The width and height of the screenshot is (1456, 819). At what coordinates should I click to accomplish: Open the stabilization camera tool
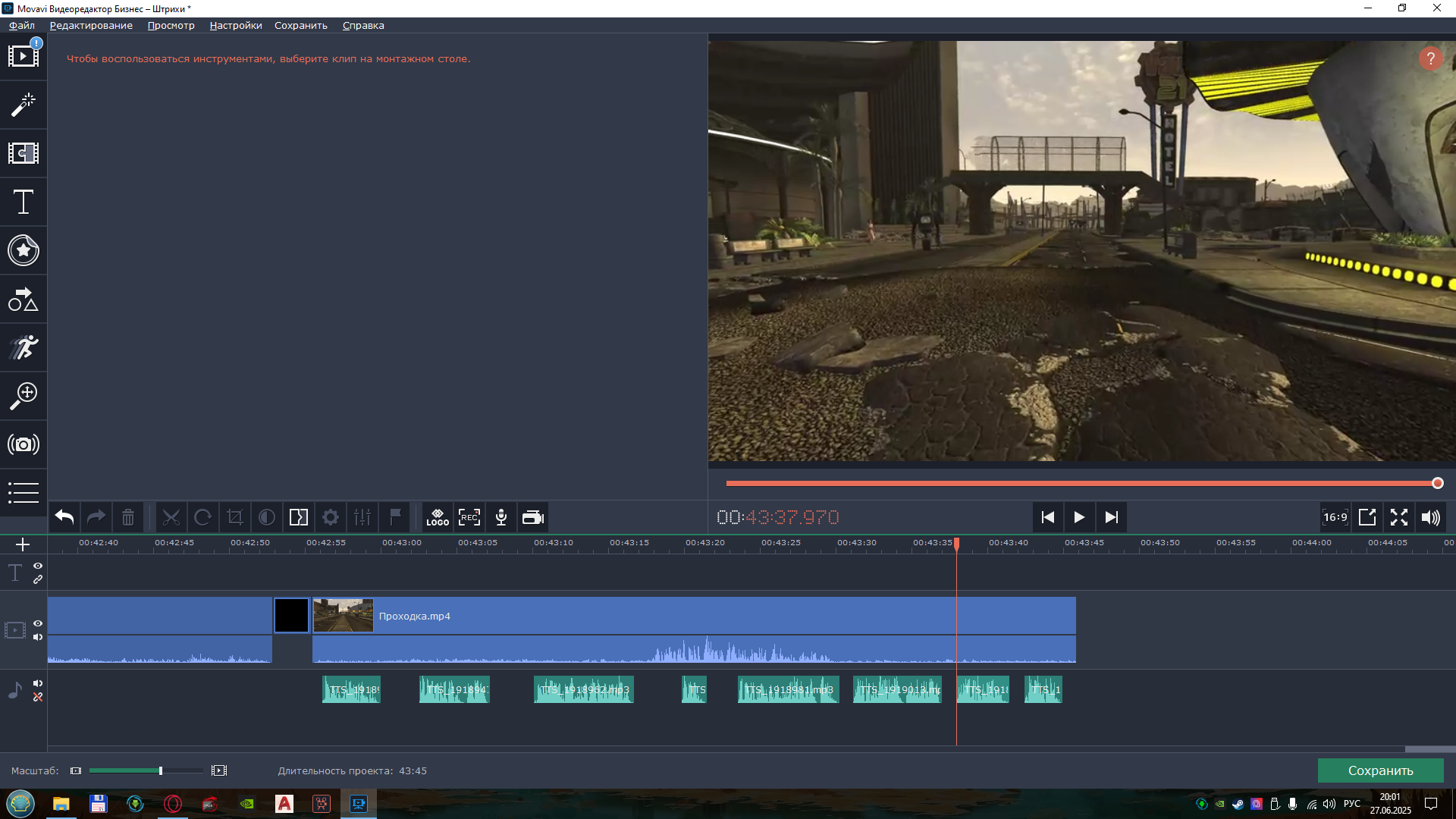(x=24, y=444)
